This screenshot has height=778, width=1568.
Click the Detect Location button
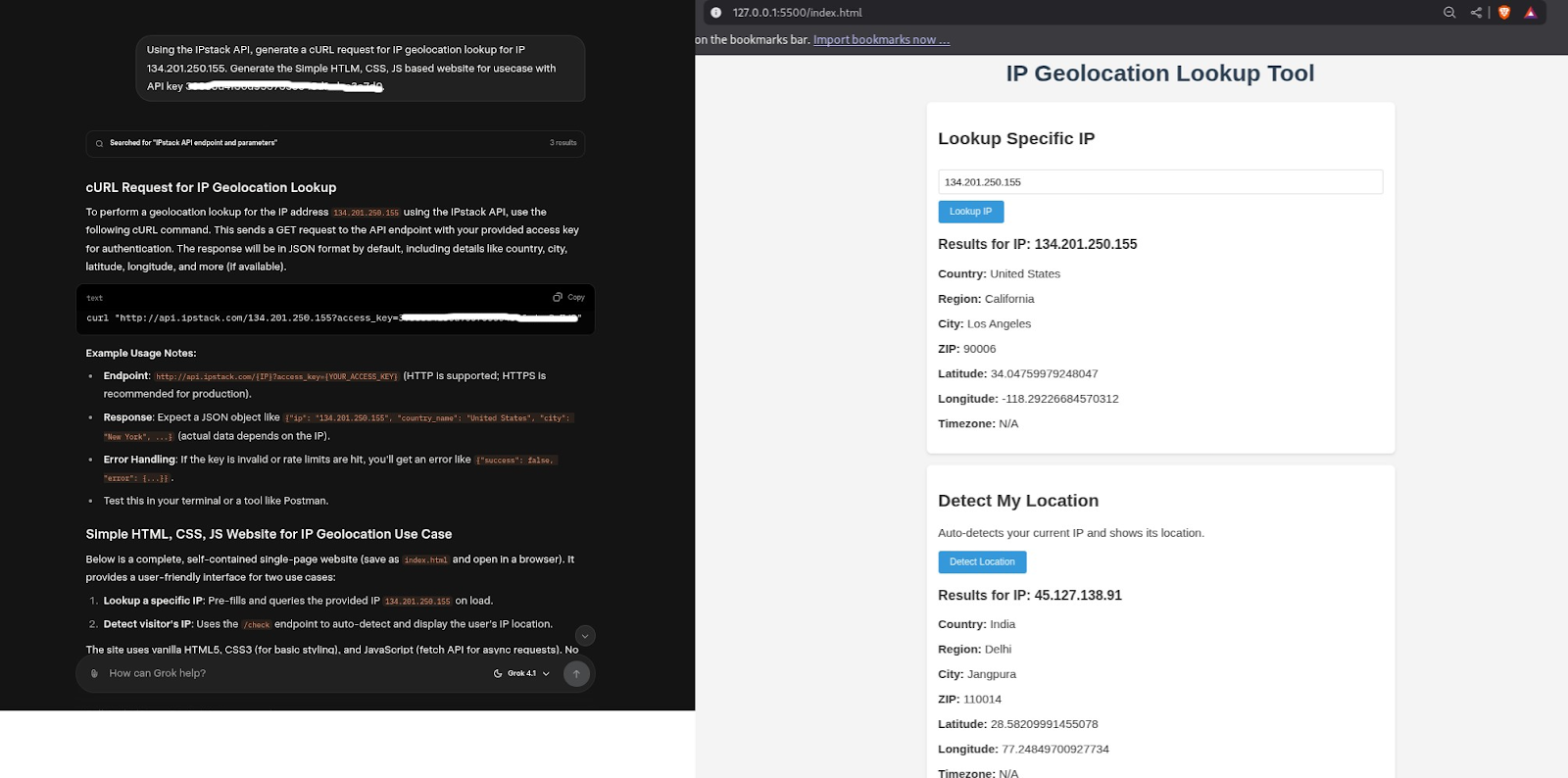click(982, 561)
